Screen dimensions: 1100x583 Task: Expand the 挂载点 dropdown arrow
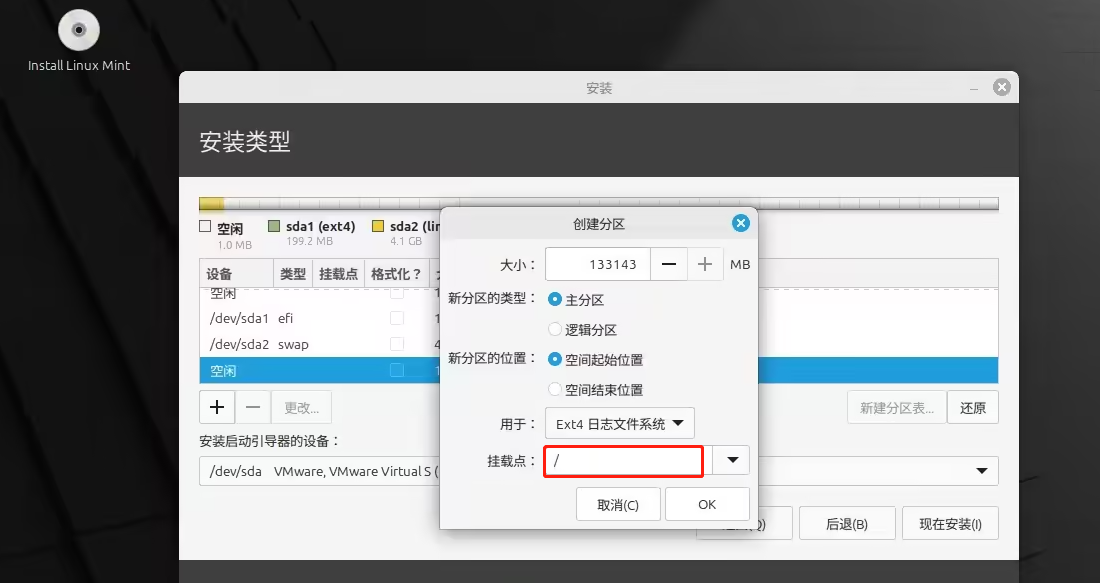point(732,460)
